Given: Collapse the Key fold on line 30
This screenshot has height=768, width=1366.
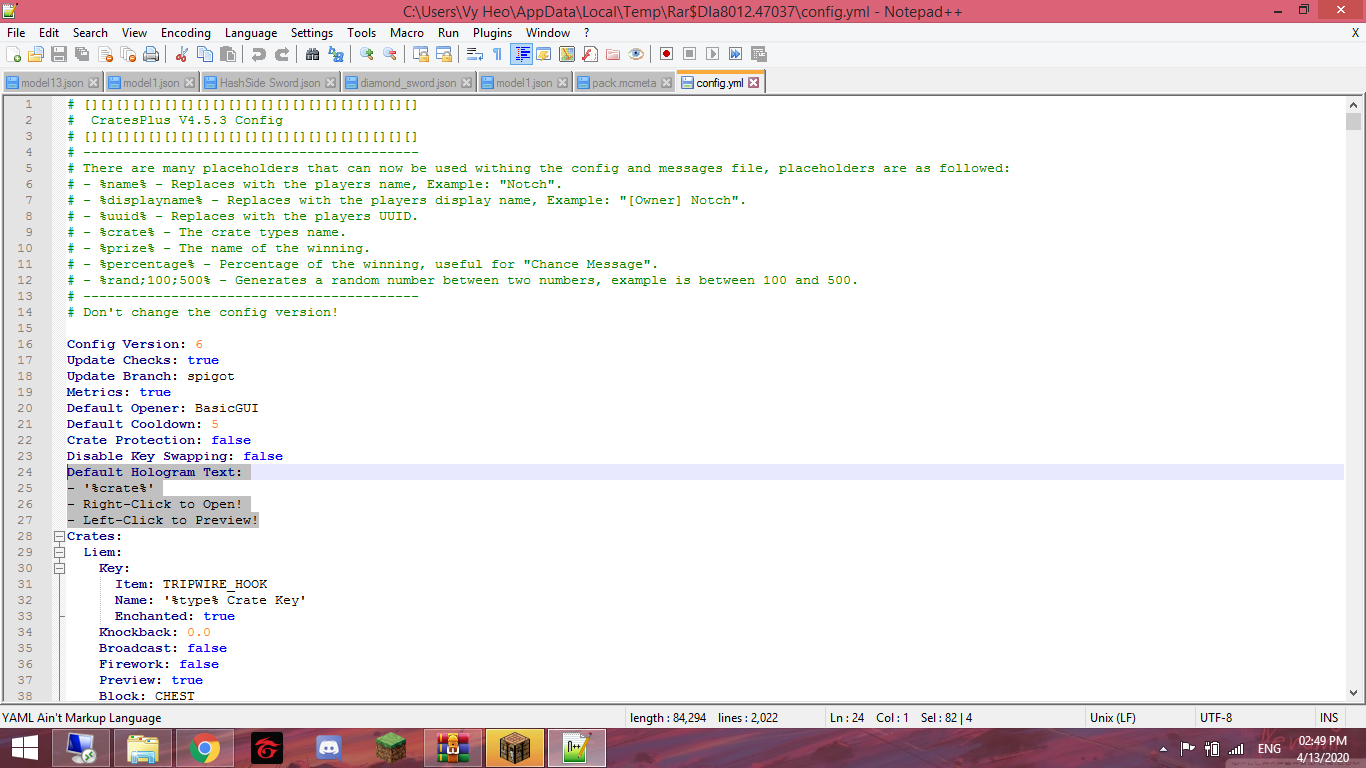Looking at the screenshot, I should tap(59, 568).
